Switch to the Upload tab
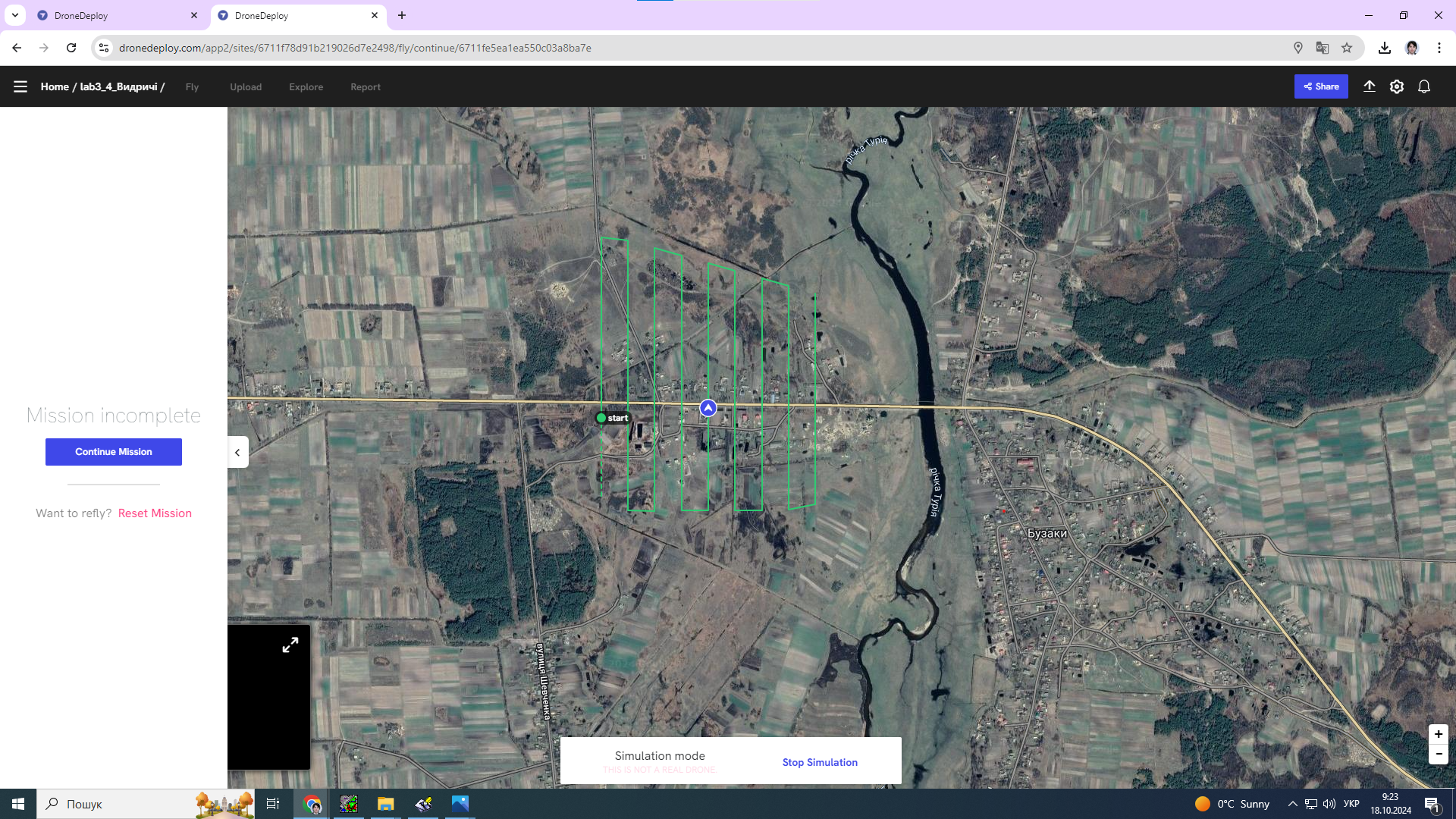Image resolution: width=1456 pixels, height=819 pixels. [x=246, y=87]
